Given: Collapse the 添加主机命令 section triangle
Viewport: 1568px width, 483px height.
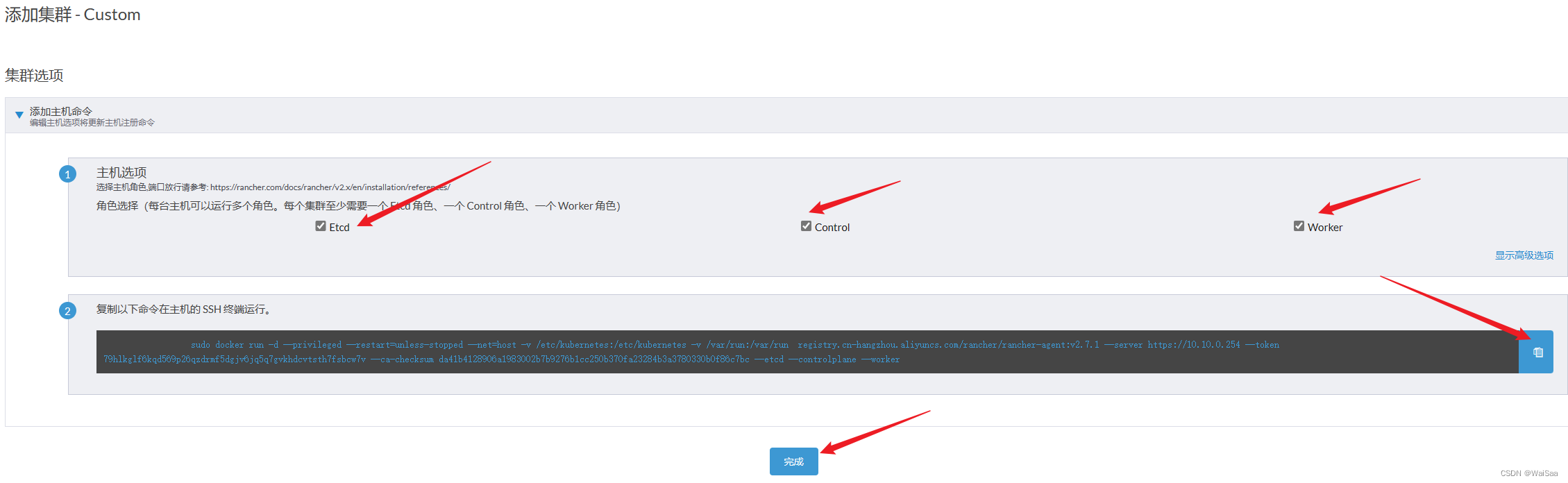Looking at the screenshot, I should [19, 115].
